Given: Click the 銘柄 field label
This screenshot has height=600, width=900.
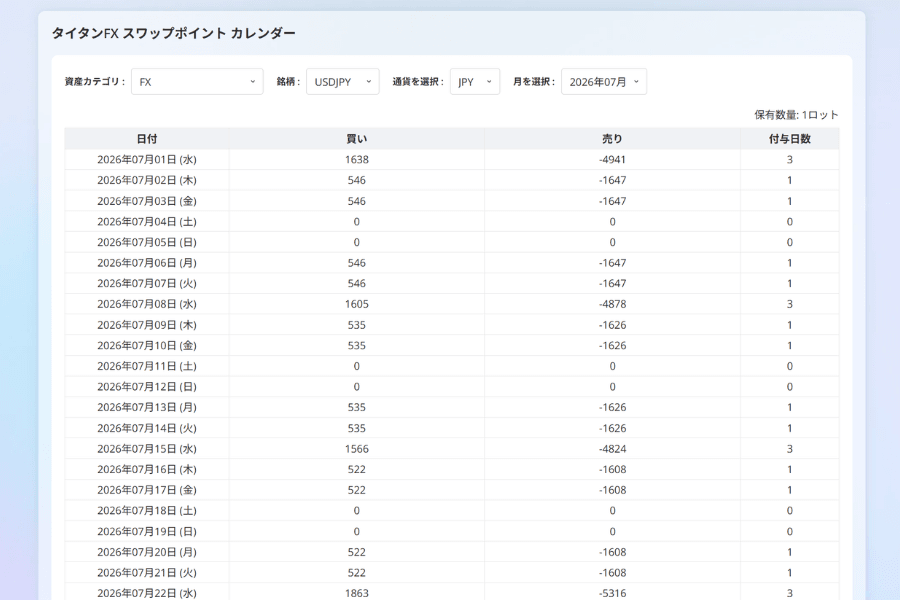Looking at the screenshot, I should tap(288, 82).
